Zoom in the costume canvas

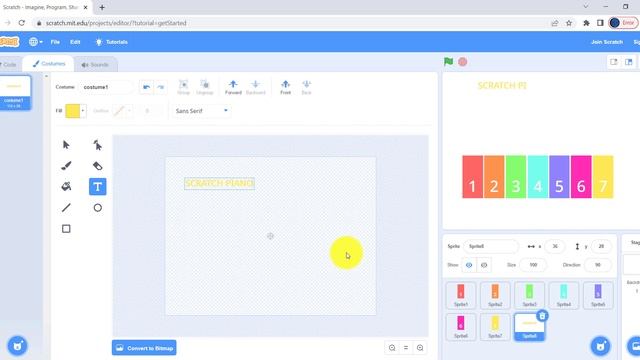point(420,348)
